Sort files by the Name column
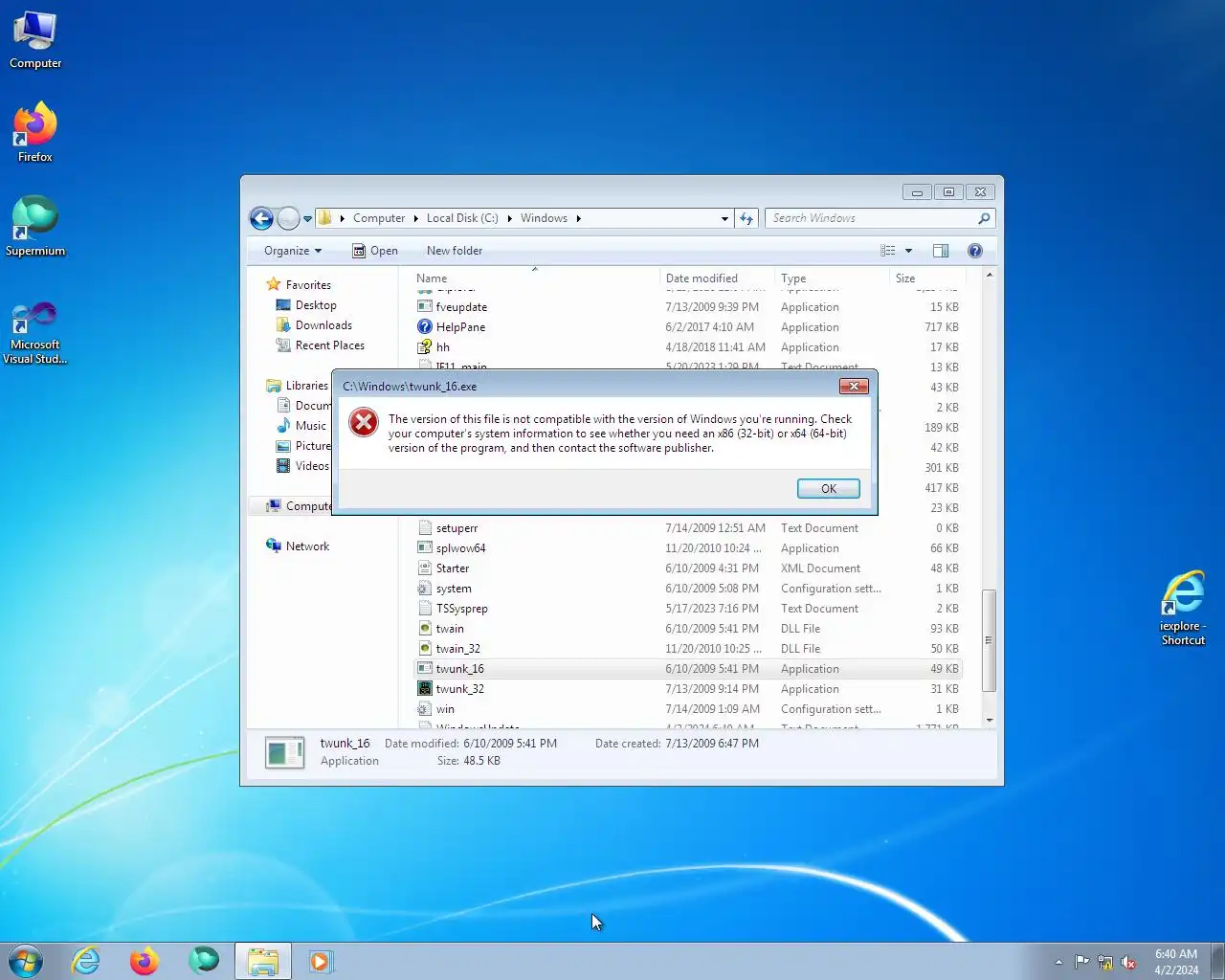 tap(535, 278)
